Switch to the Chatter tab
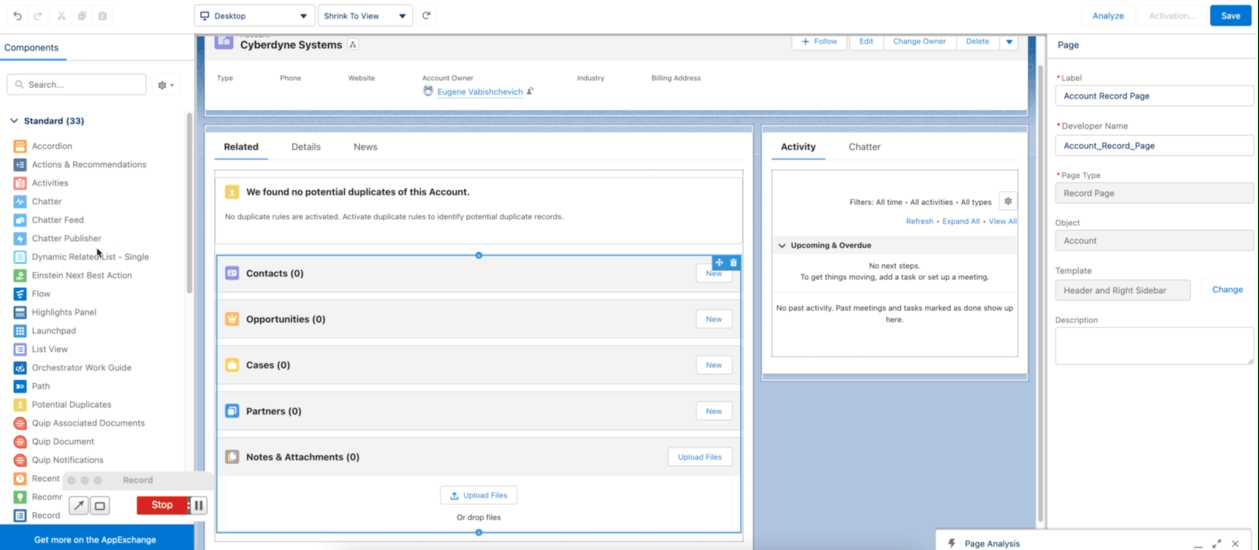 click(865, 147)
